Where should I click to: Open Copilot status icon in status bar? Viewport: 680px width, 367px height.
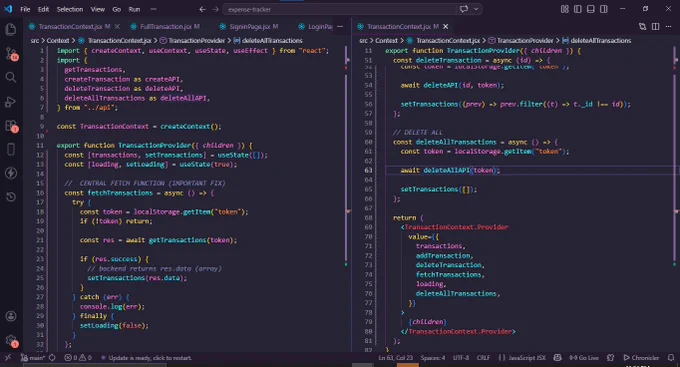(x=558, y=358)
